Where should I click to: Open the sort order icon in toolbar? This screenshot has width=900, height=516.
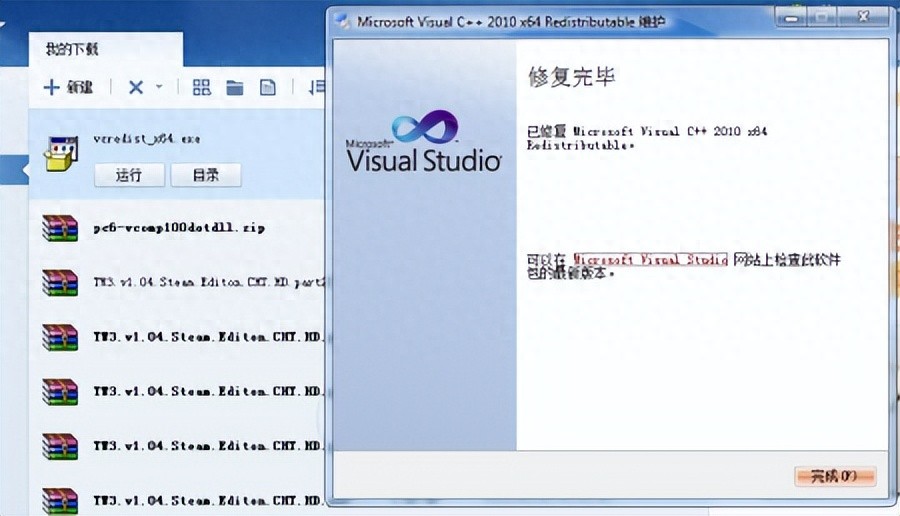point(317,88)
